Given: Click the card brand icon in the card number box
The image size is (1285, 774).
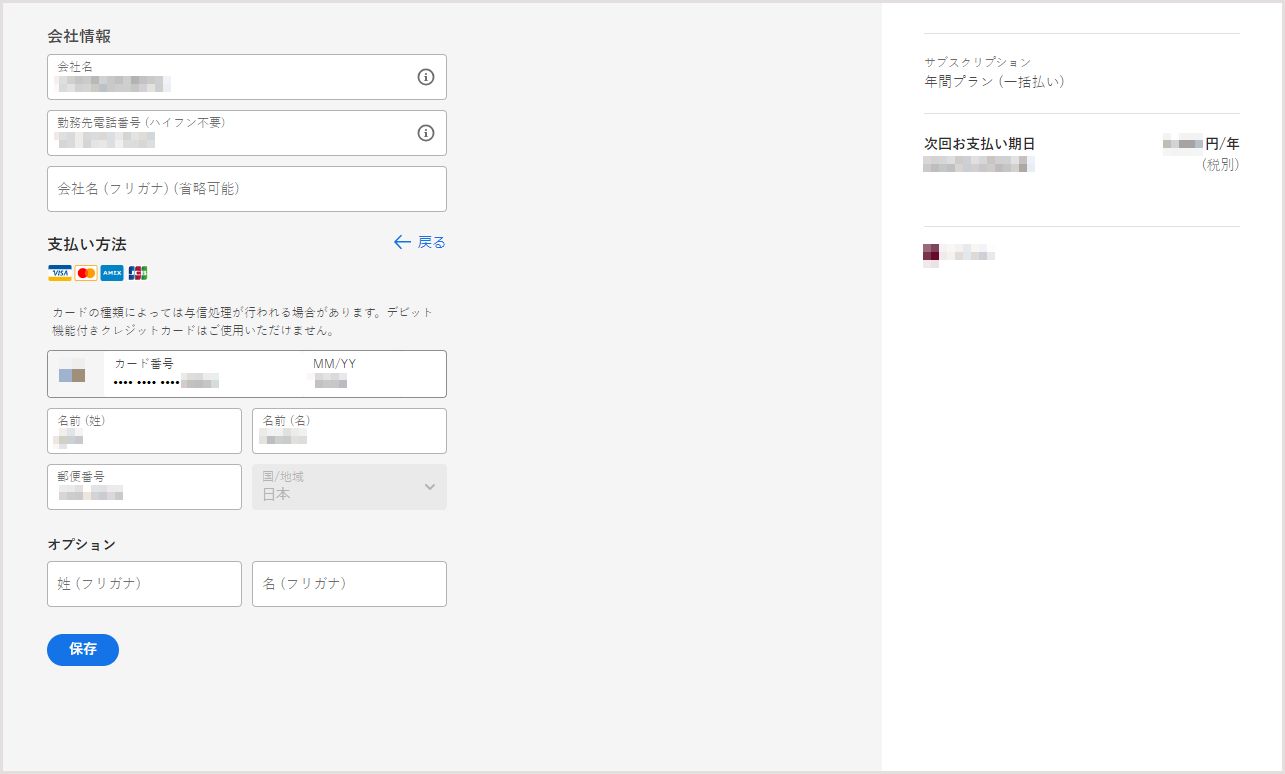Looking at the screenshot, I should tap(72, 375).
